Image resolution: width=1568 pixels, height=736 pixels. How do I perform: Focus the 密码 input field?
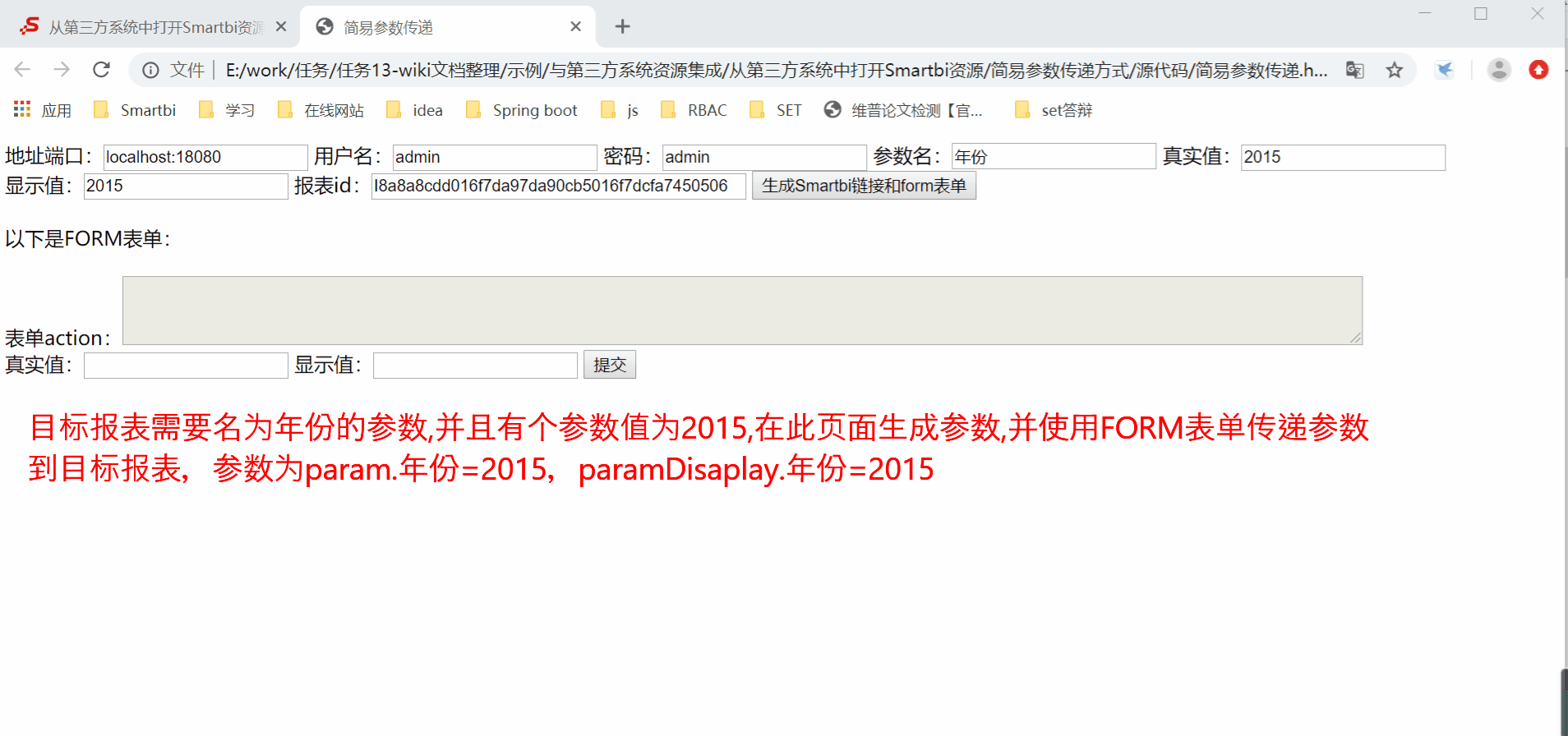[764, 157]
